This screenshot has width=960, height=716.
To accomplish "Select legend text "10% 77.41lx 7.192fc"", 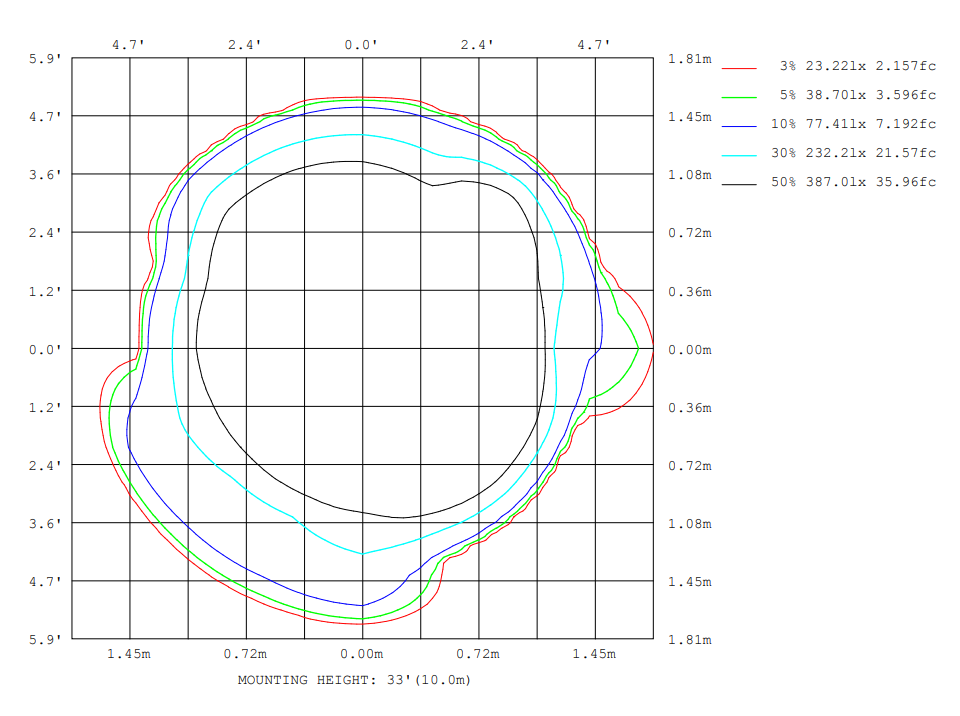I will (x=853, y=124).
